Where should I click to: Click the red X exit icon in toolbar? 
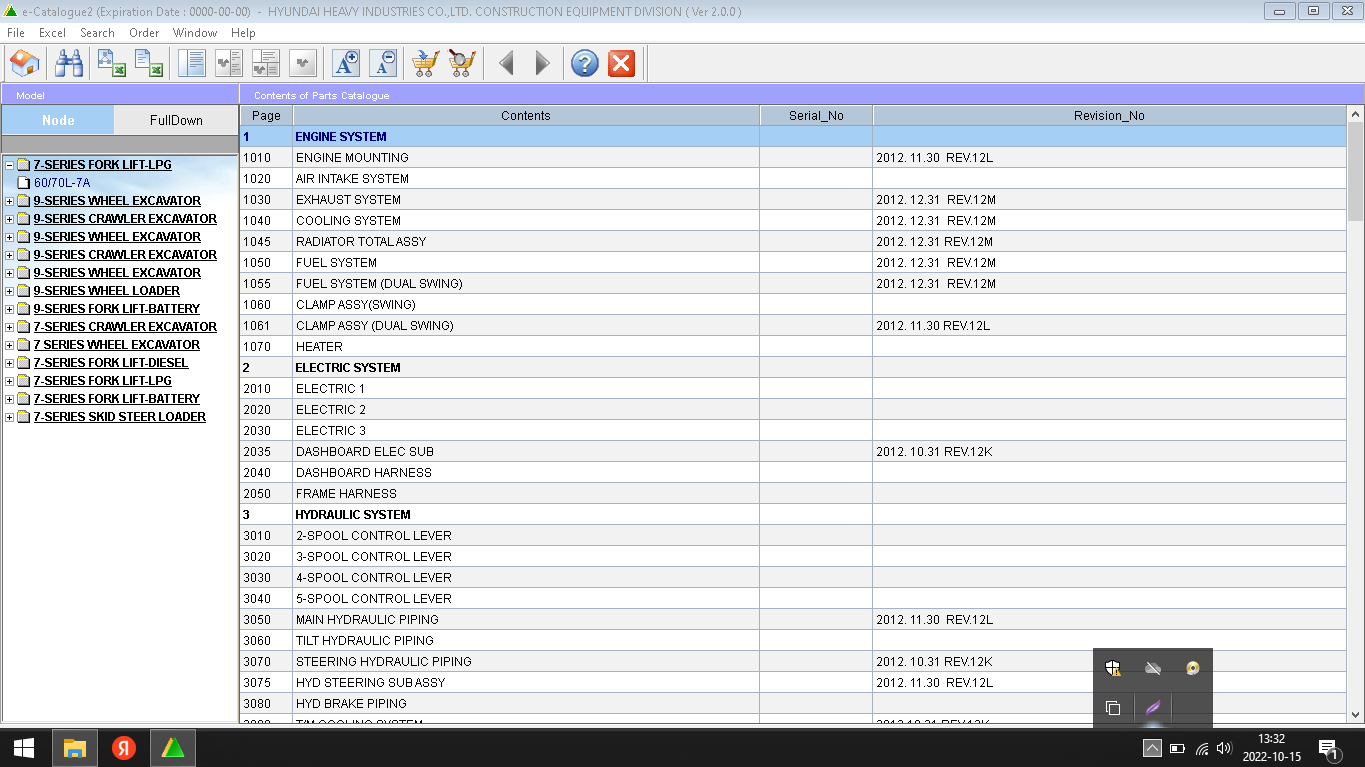click(621, 64)
